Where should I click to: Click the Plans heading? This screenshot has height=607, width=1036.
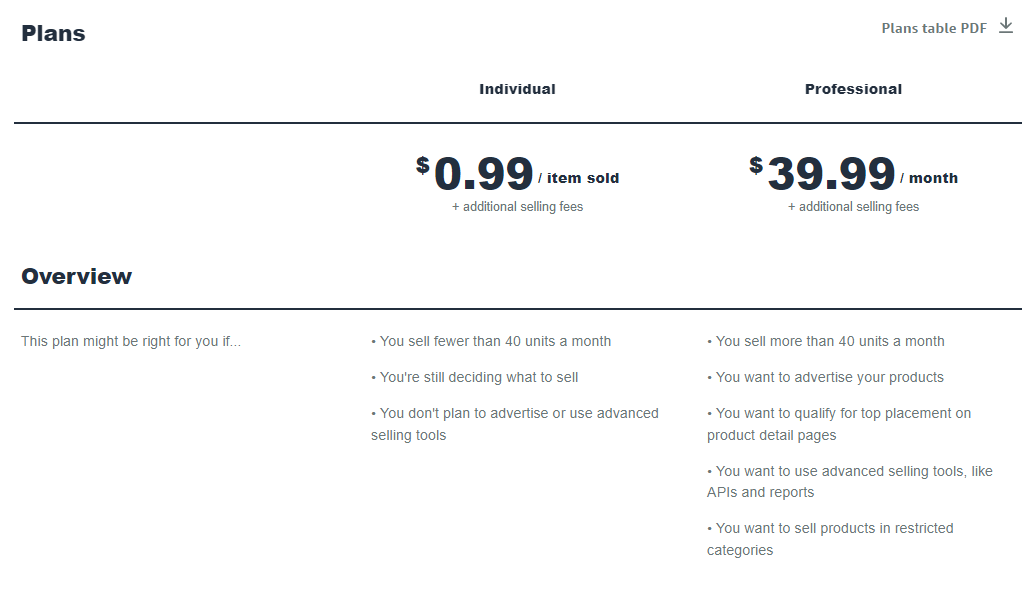(x=53, y=33)
